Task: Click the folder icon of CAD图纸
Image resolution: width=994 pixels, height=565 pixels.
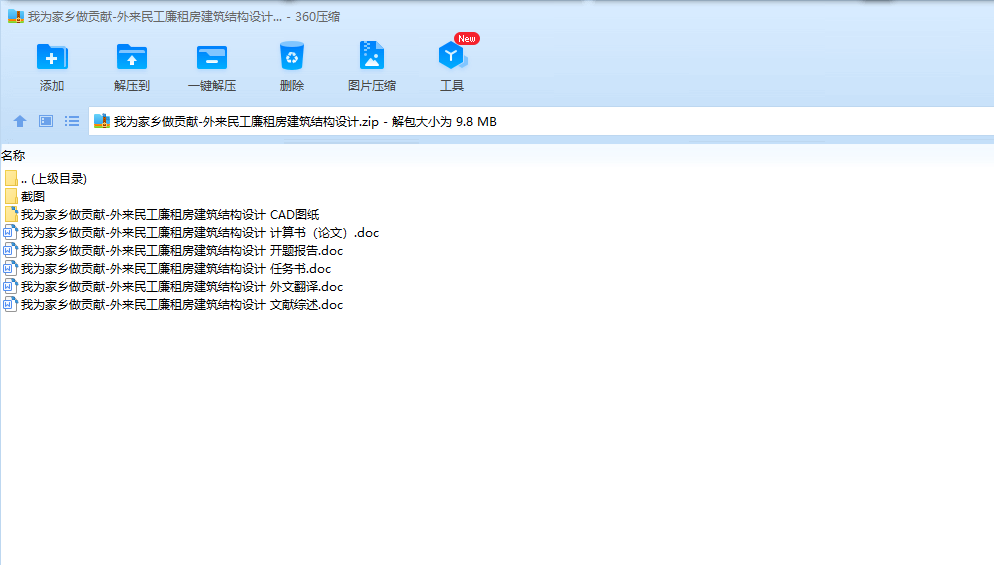Action: (x=11, y=214)
